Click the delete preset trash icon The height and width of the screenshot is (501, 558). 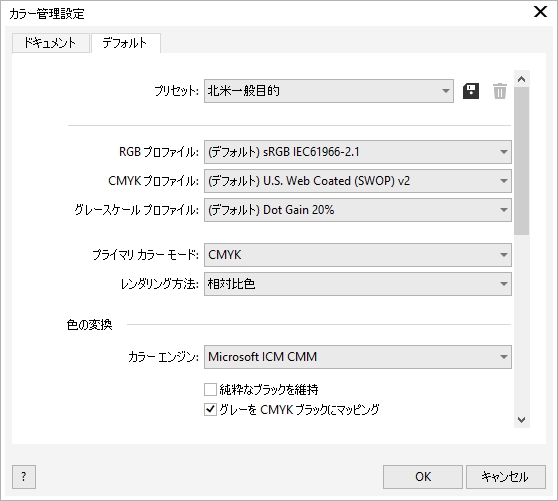point(500,91)
